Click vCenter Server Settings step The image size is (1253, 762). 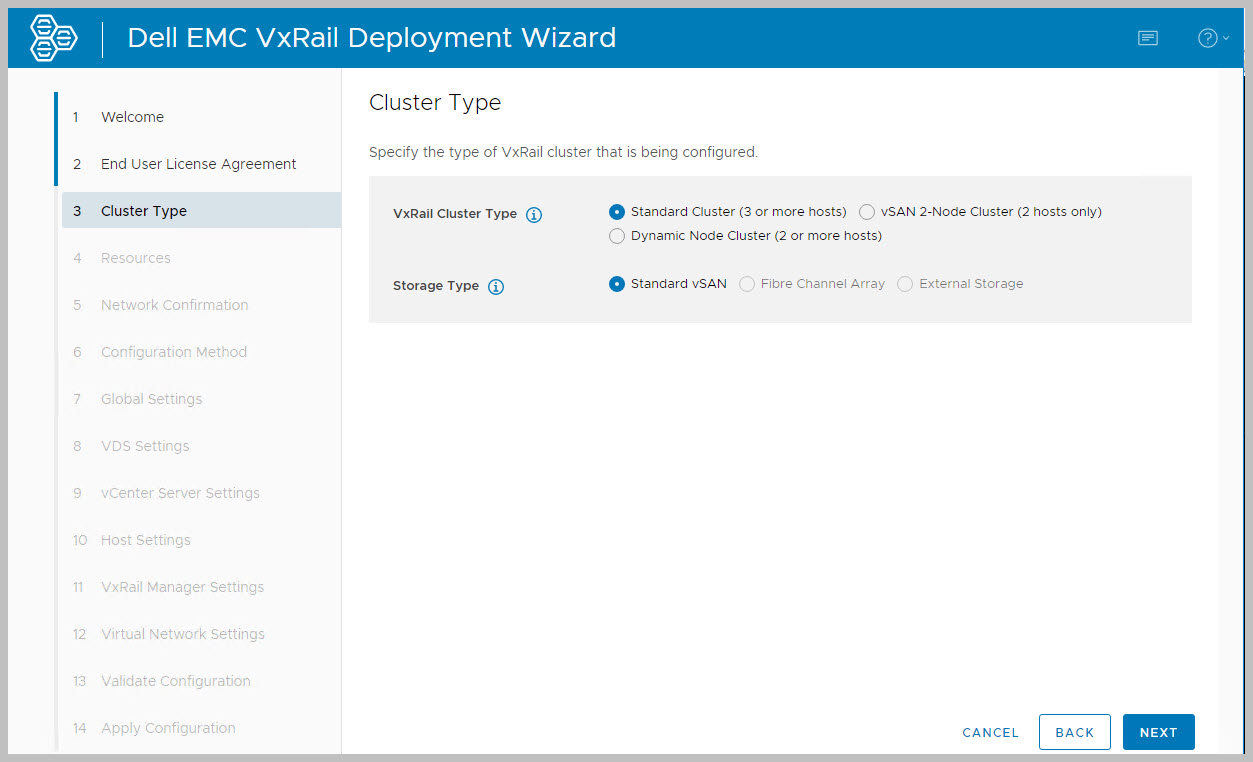[x=180, y=493]
